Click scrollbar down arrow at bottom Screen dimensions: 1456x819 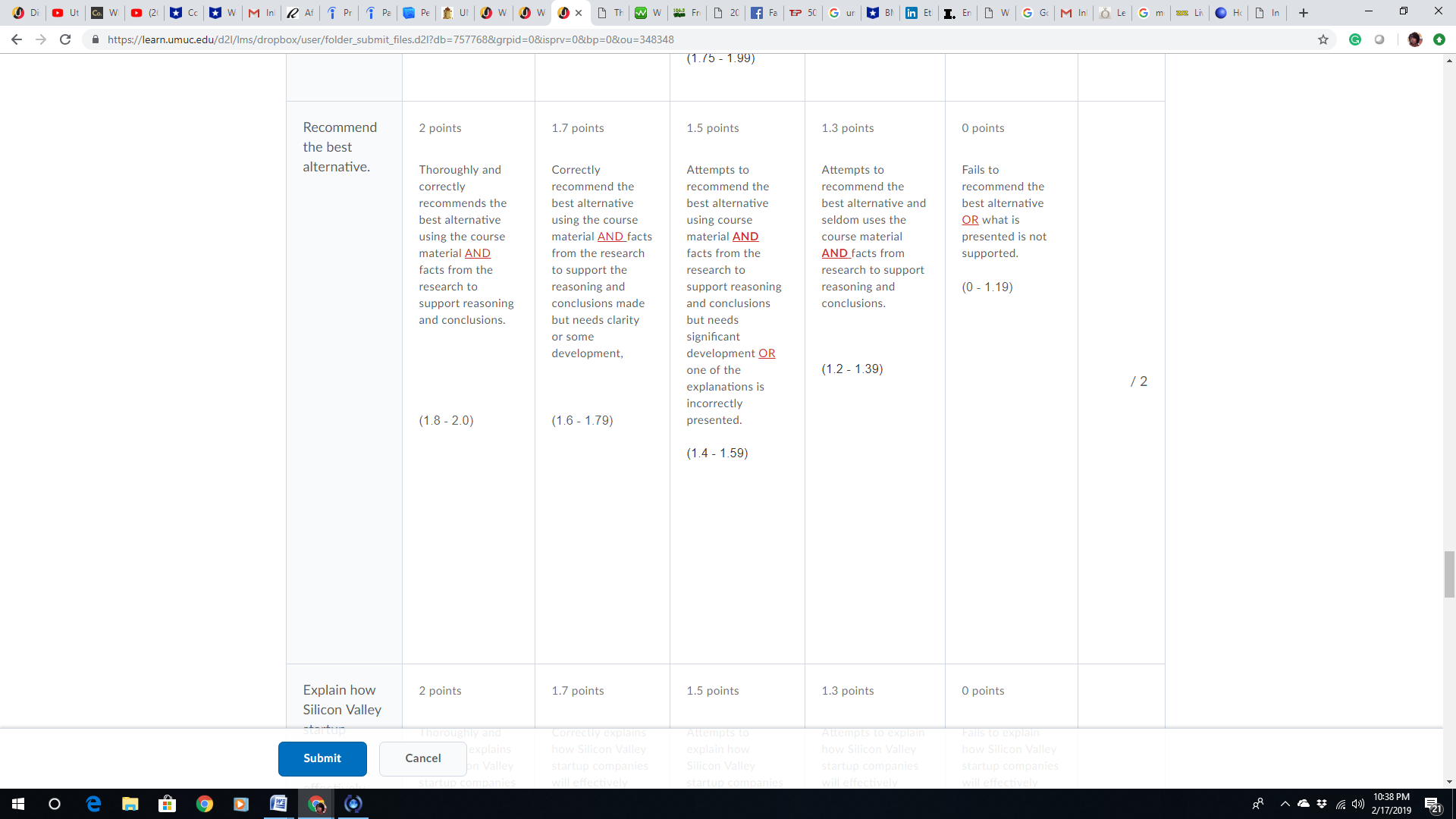(1449, 782)
